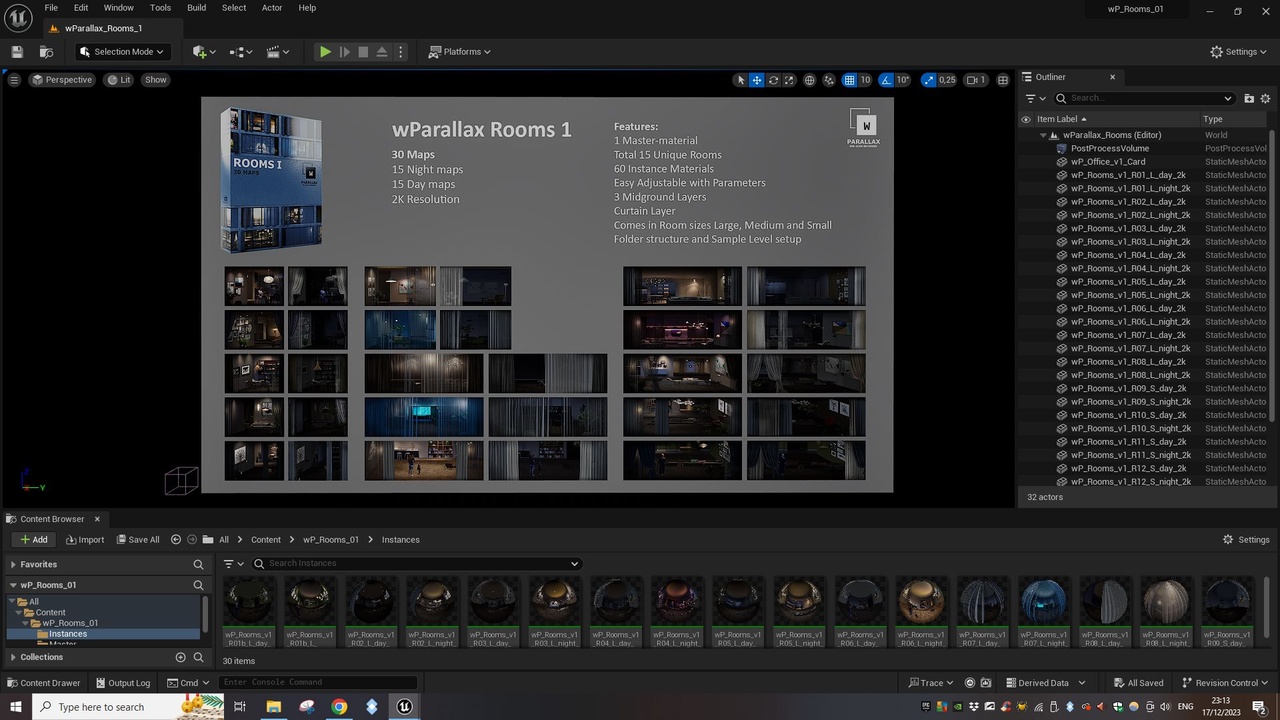Toggle grid snapping in the viewport
This screenshot has width=1280, height=720.
pyautogui.click(x=849, y=80)
